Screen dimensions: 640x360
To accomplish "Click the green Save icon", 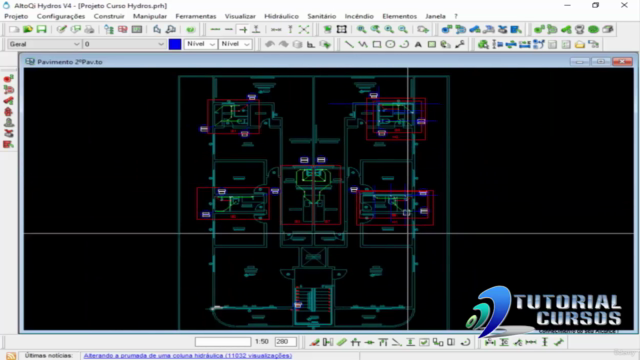I will point(42,29).
